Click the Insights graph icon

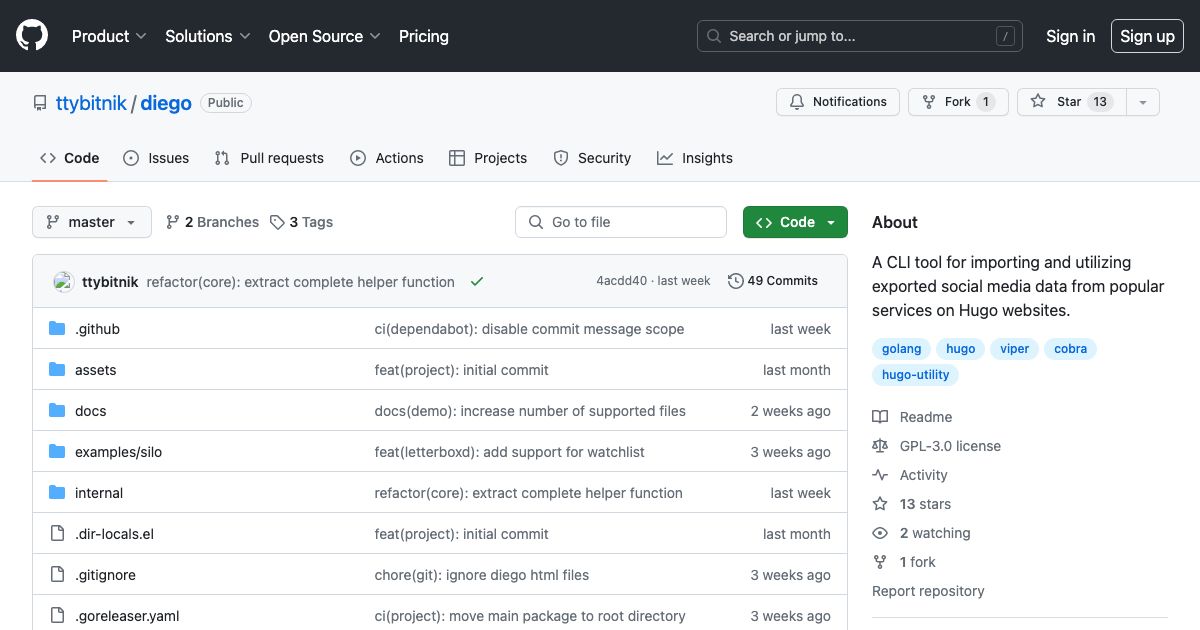pyautogui.click(x=663, y=157)
